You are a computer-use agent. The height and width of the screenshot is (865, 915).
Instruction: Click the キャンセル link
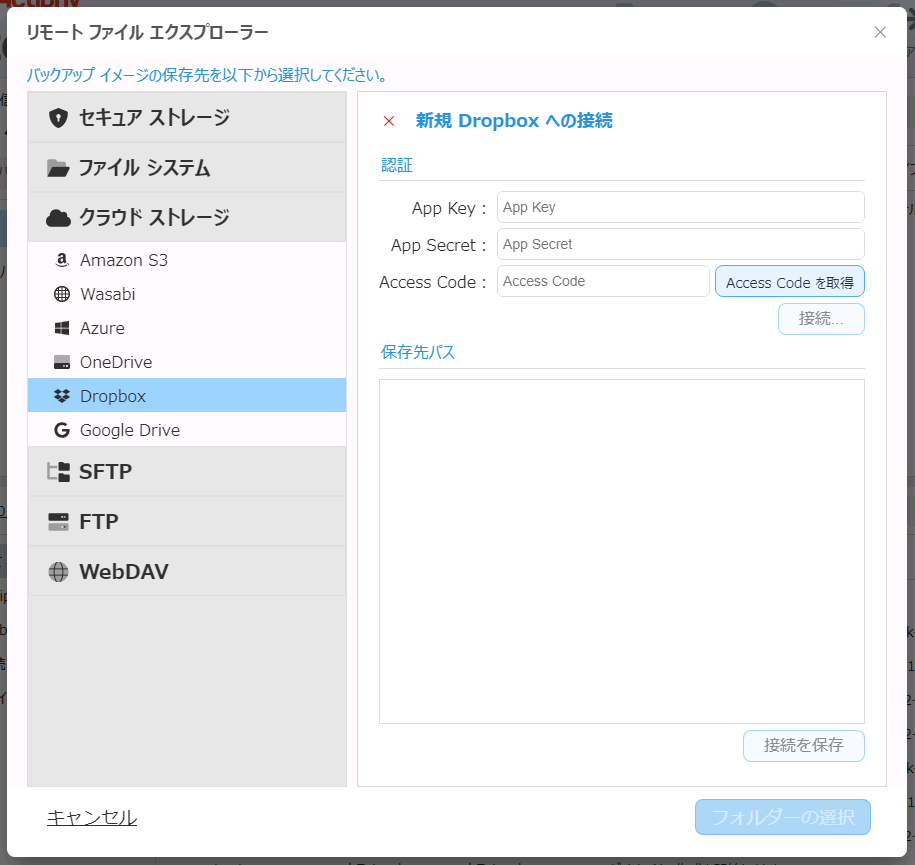coord(92,818)
